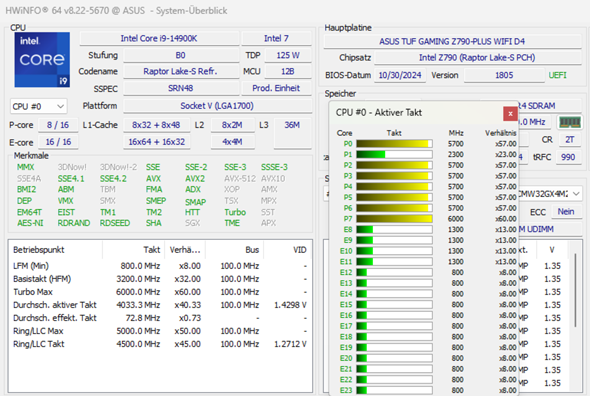Click the AVX2 feature label
Image resolution: width=590 pixels, height=396 pixels.
pyautogui.click(x=195, y=178)
